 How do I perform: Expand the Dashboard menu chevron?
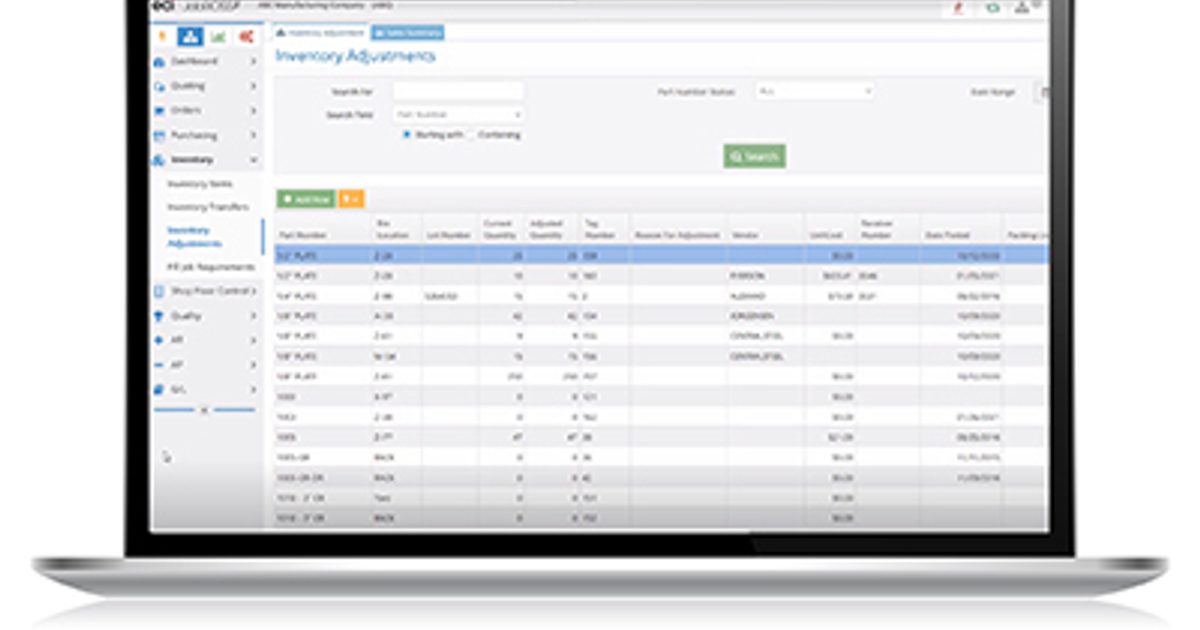(253, 62)
